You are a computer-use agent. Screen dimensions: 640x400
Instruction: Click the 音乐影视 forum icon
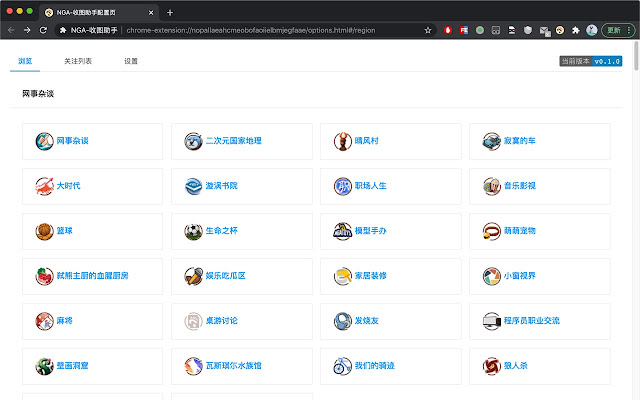pos(492,187)
